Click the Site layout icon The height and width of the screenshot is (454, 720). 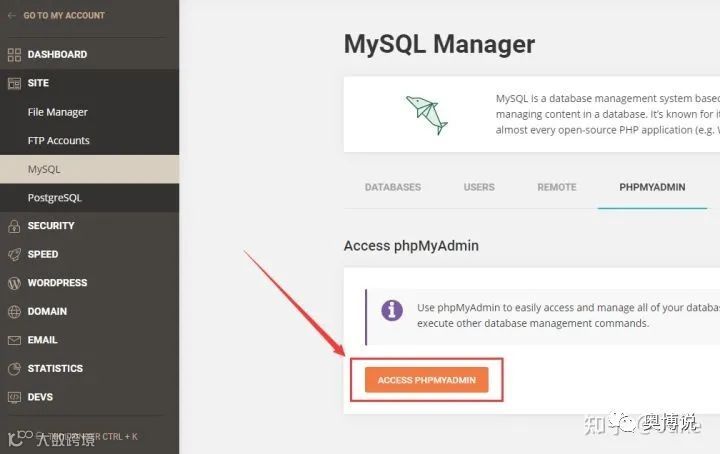click(14, 83)
